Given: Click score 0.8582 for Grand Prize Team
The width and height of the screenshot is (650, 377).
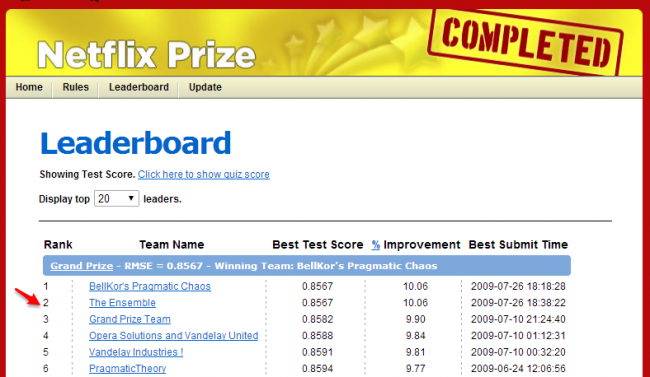Looking at the screenshot, I should click(x=318, y=319).
